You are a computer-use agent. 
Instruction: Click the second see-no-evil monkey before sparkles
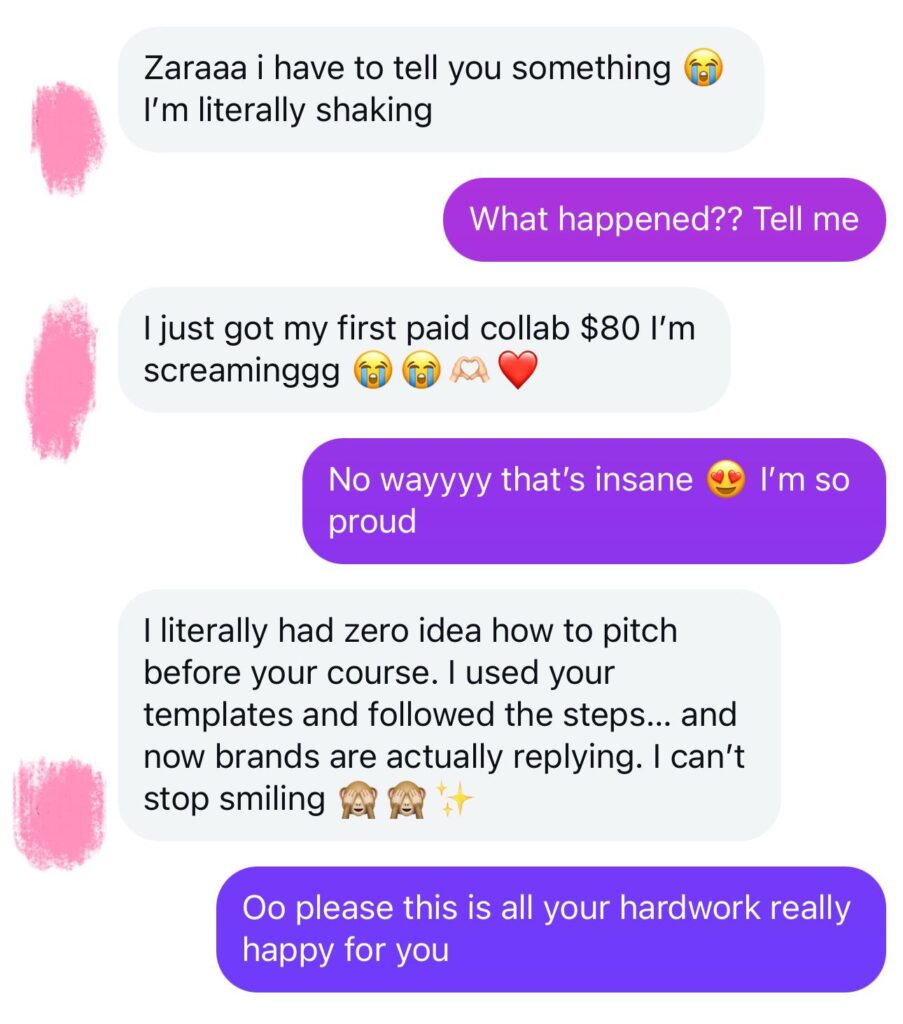coord(407,799)
